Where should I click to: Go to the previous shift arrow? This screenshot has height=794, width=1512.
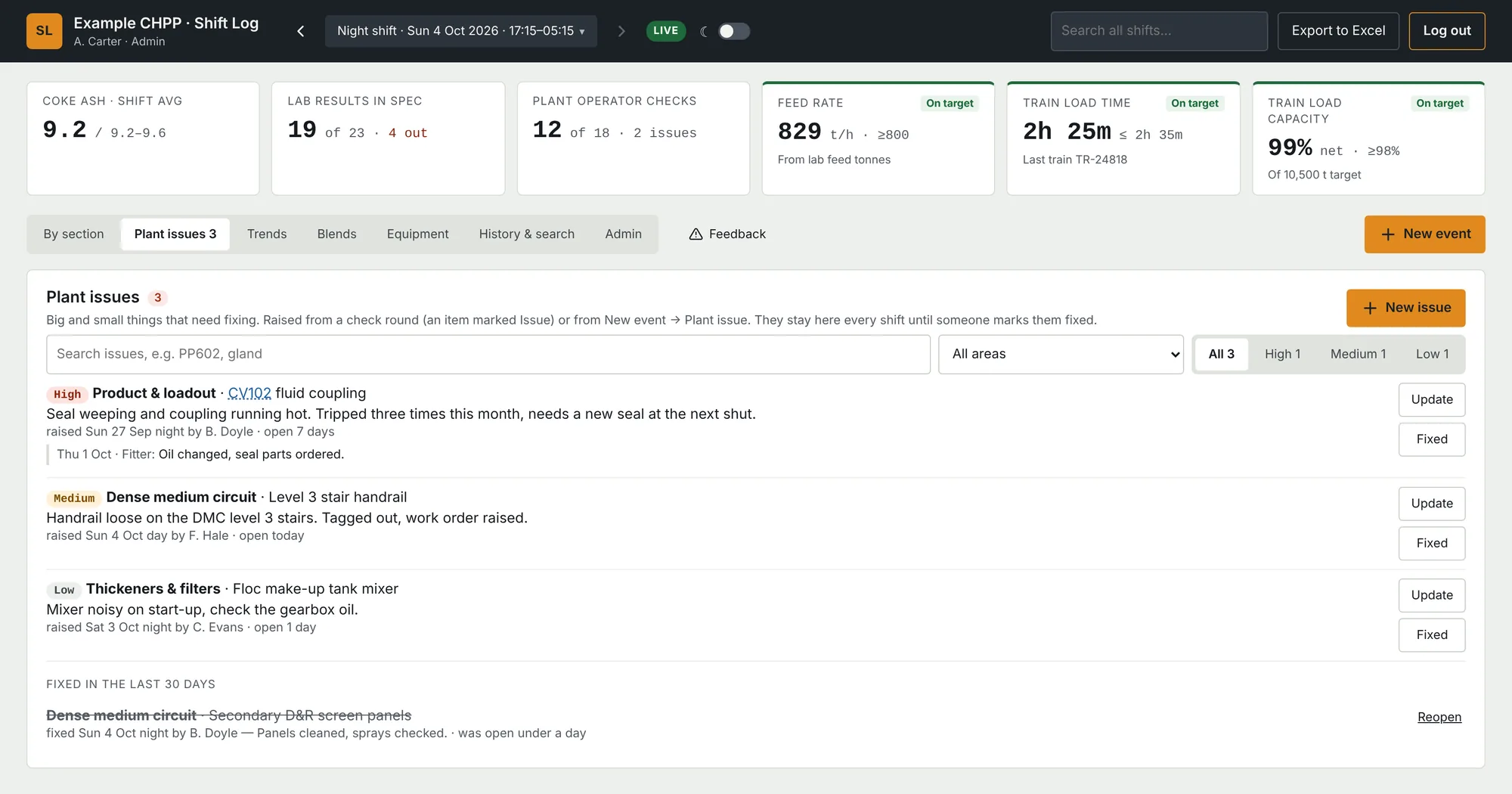pos(301,31)
